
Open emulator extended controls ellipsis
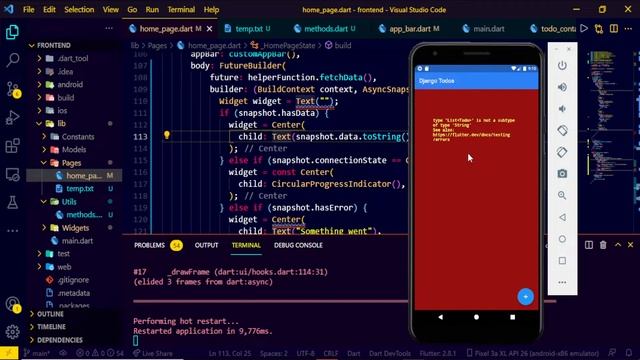pyautogui.click(x=562, y=282)
